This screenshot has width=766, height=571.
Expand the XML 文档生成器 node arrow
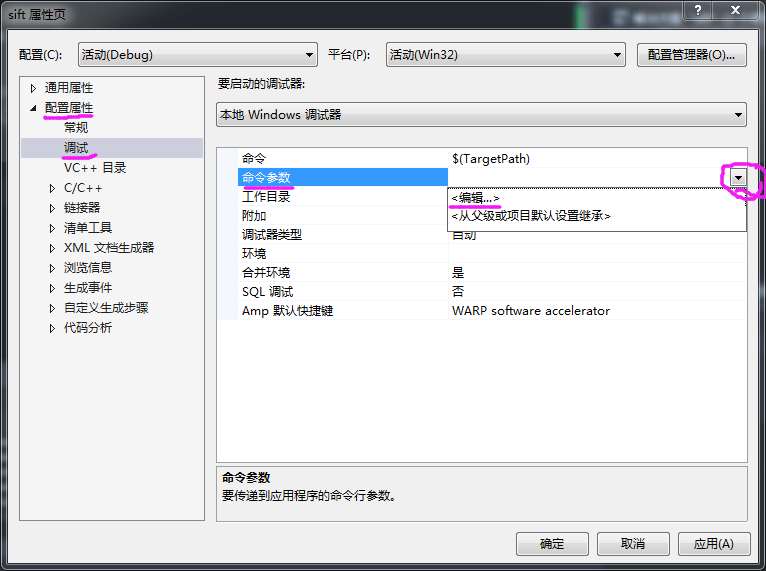pos(52,249)
